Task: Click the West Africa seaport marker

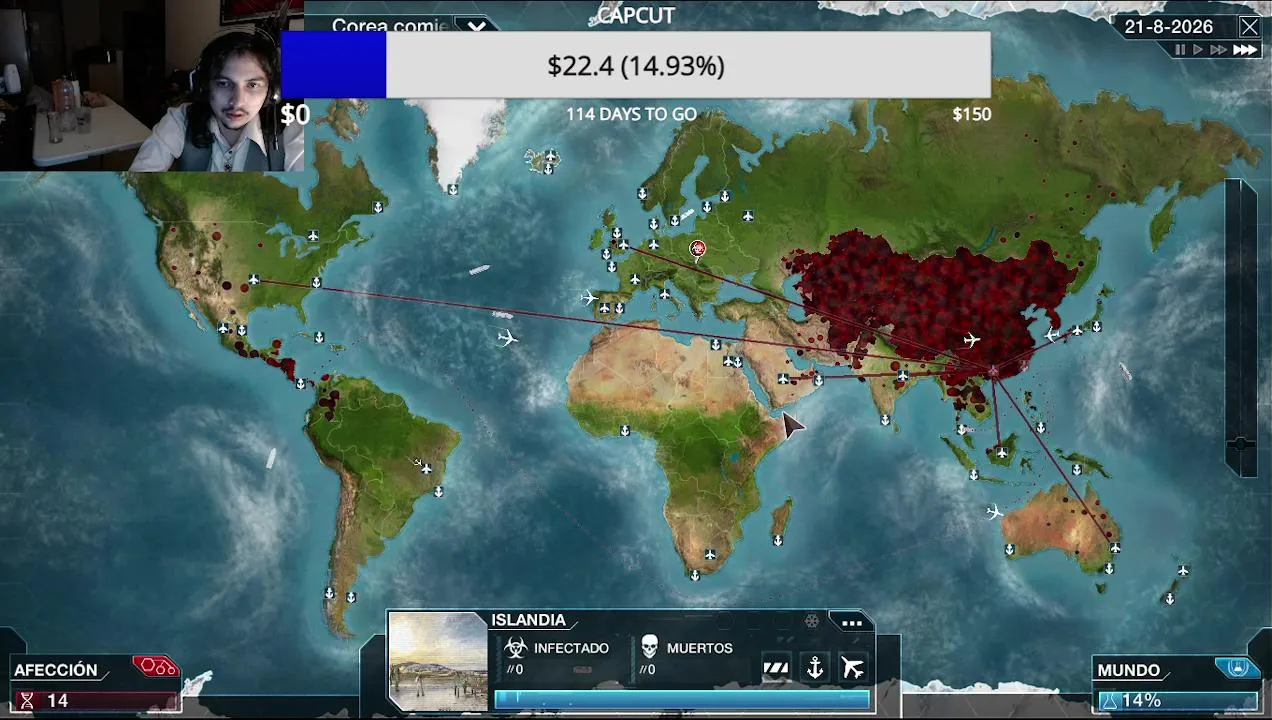Action: (625, 431)
